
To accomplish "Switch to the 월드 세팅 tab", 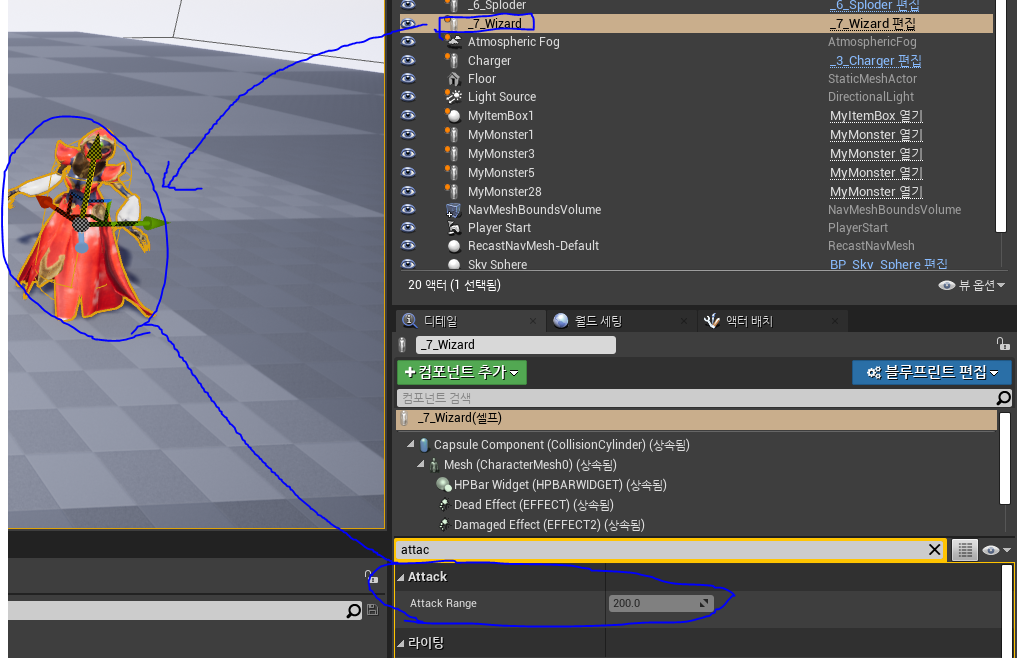I will 598,321.
